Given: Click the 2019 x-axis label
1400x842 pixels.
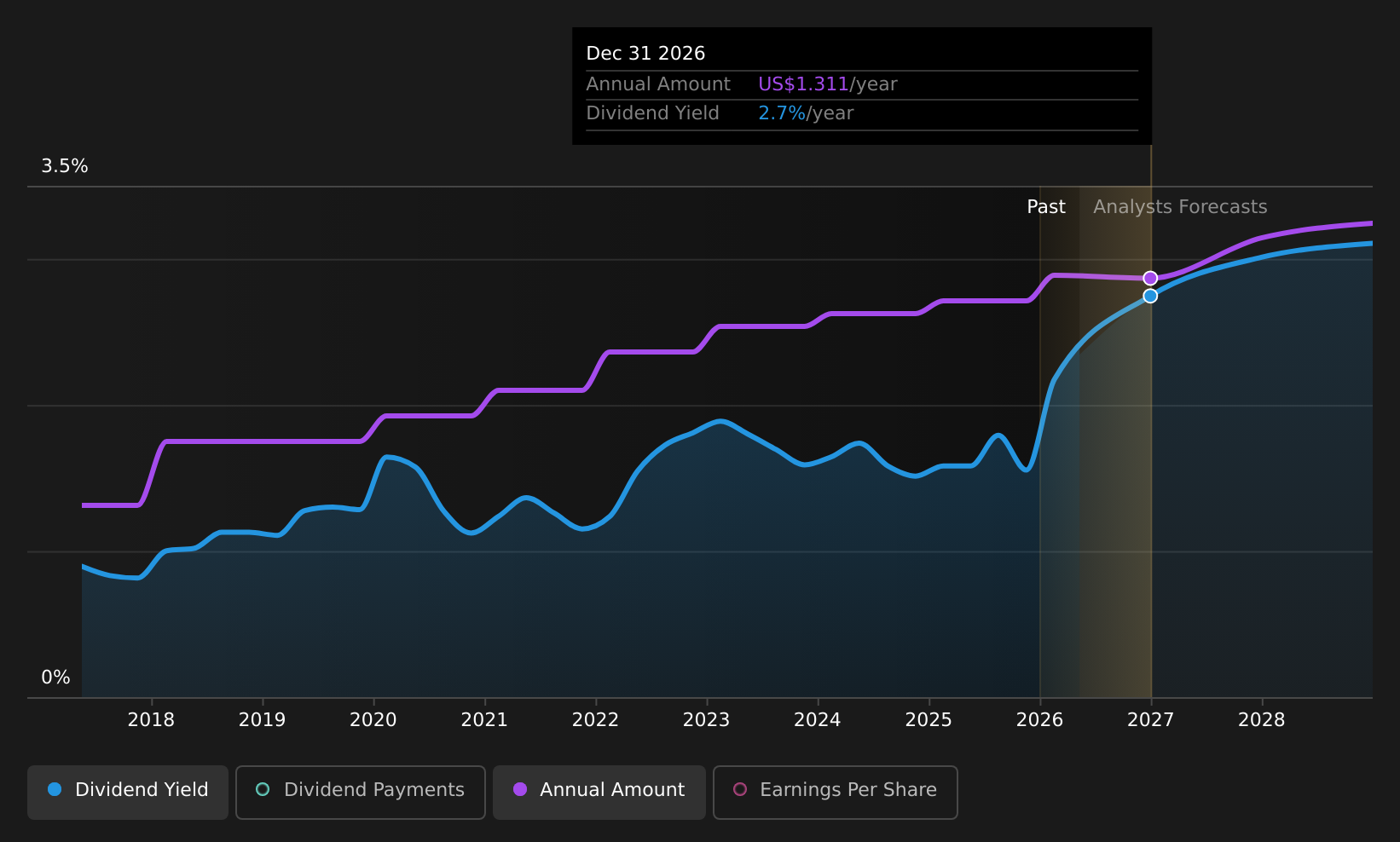Looking at the screenshot, I should tap(262, 720).
